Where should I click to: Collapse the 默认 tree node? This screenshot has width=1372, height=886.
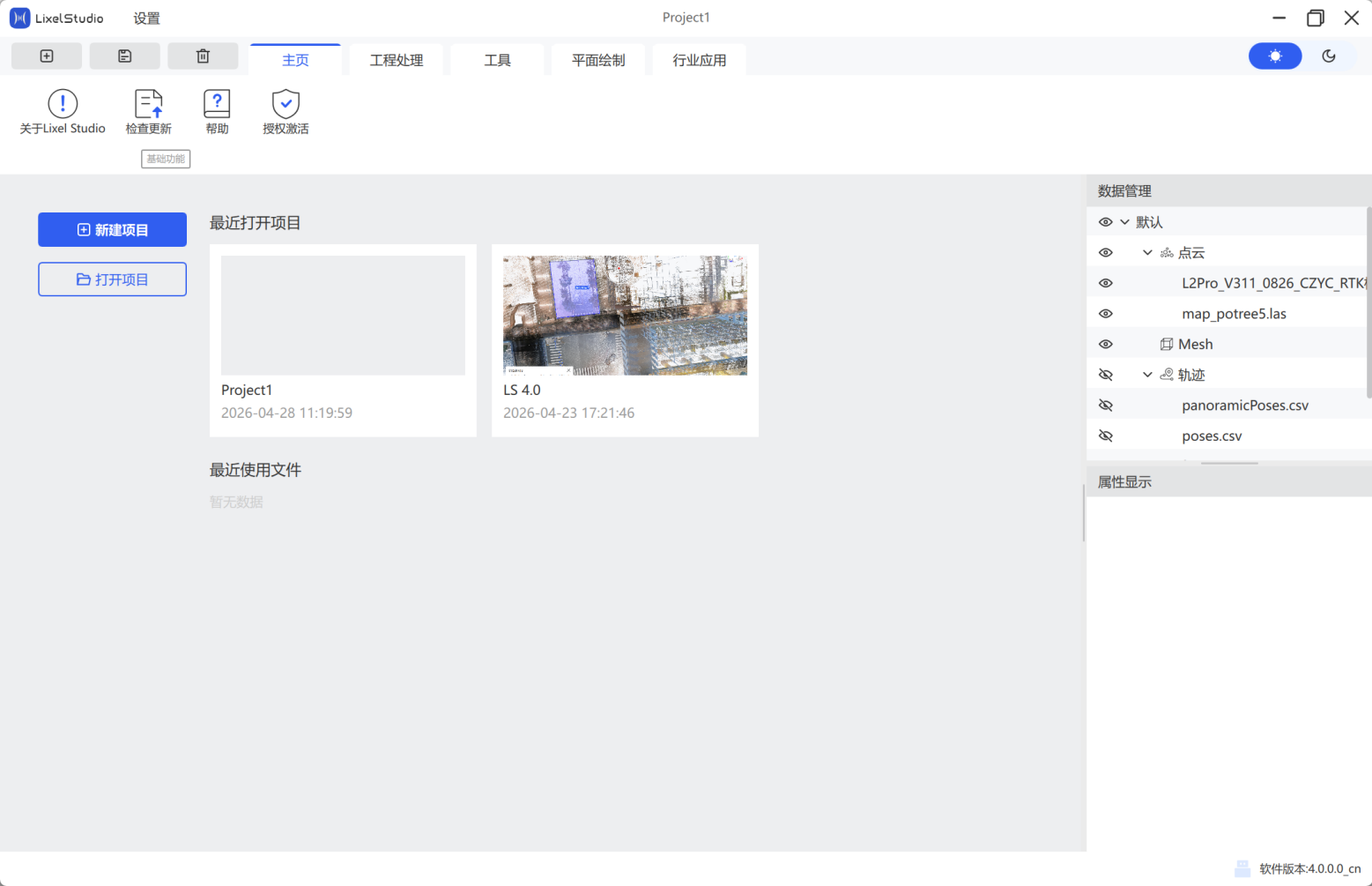[x=1124, y=222]
